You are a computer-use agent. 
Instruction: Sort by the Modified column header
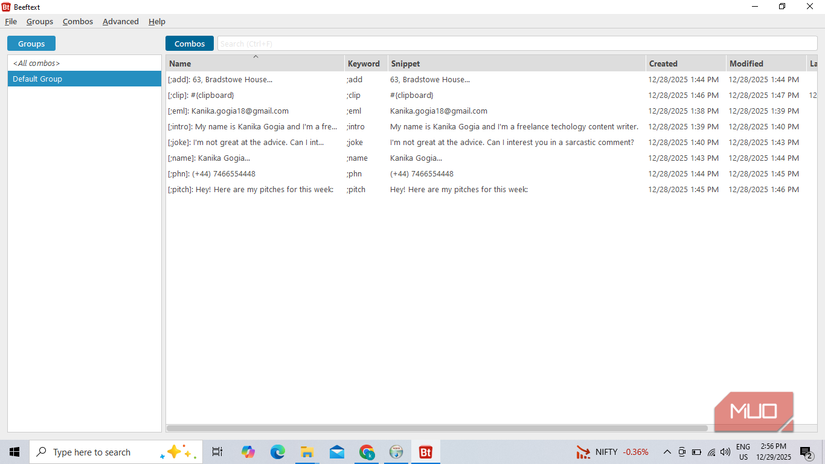766,63
